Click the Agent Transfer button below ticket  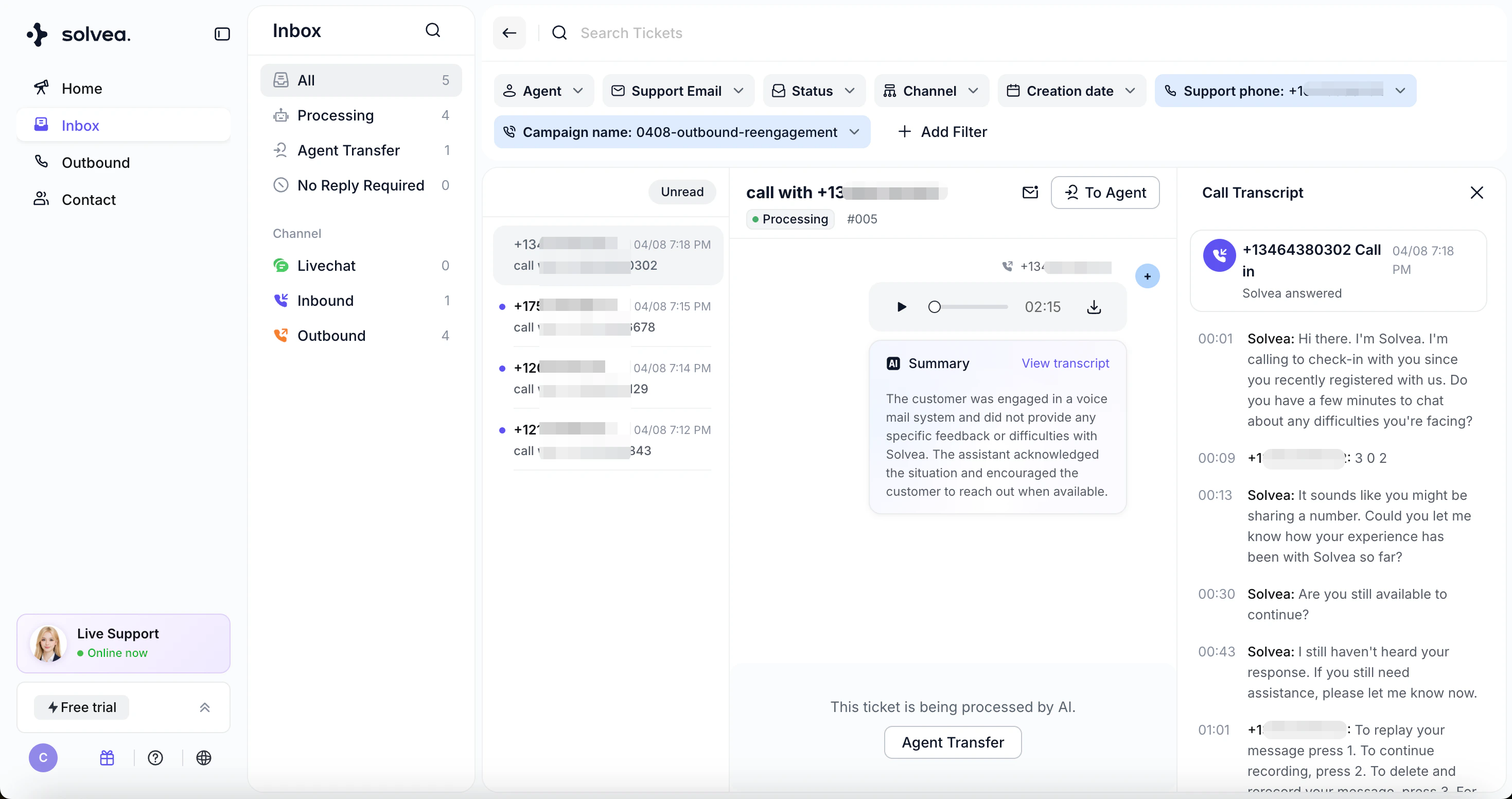click(x=953, y=743)
